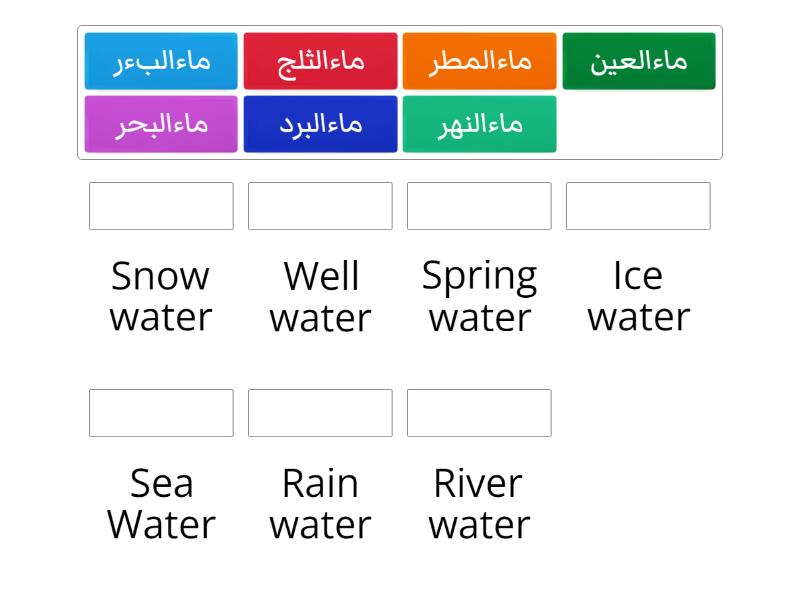This screenshot has width=800, height=600.
Task: Click the empty answer box above Rain water
Action: 320,412
